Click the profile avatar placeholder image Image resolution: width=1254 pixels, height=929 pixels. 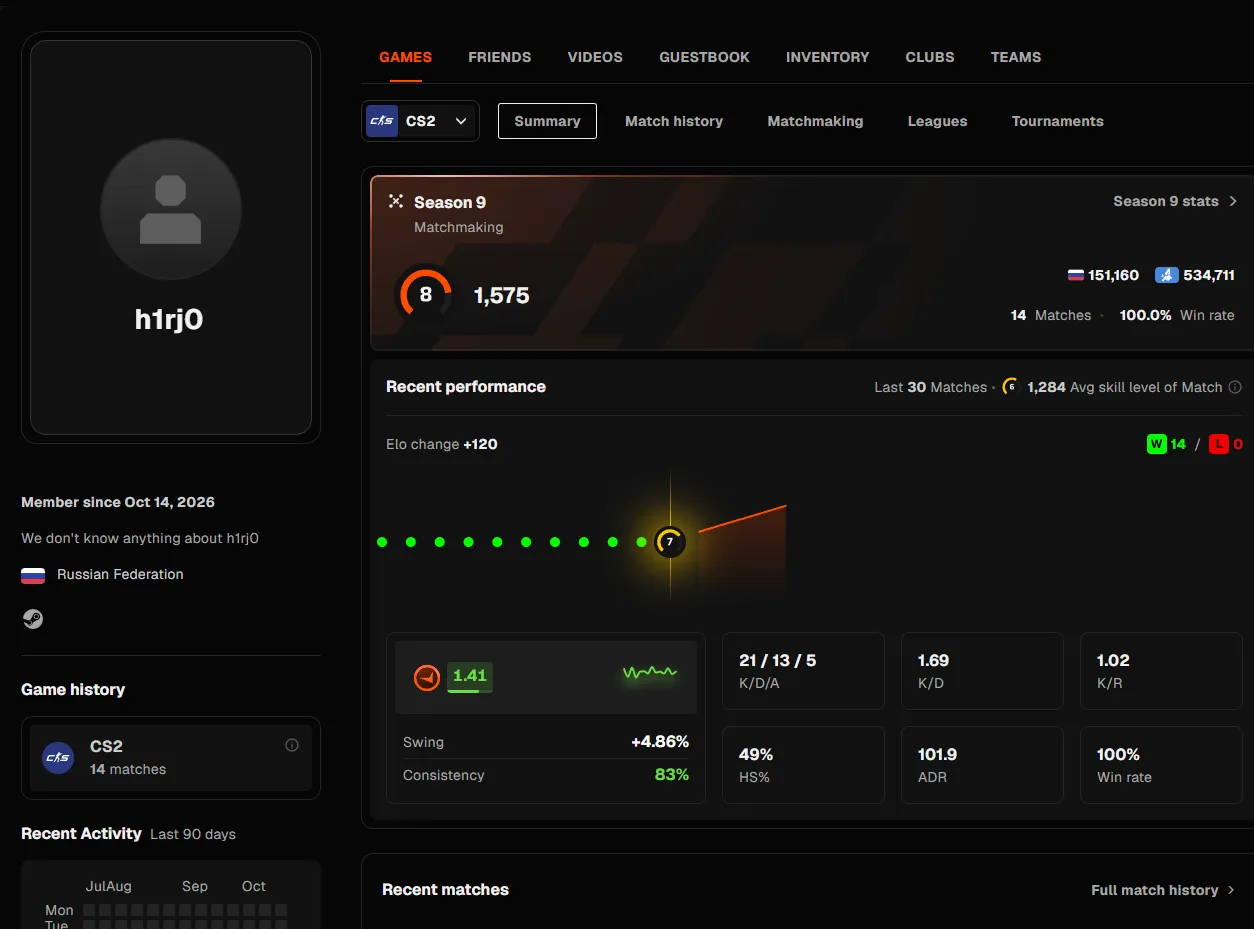click(171, 209)
